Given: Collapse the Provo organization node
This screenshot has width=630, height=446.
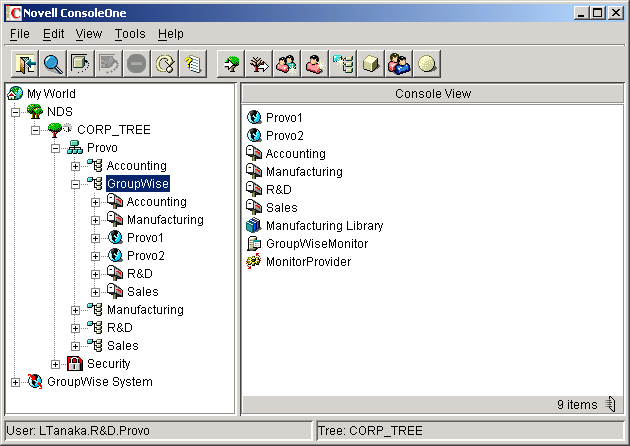Looking at the screenshot, I should point(55,148).
